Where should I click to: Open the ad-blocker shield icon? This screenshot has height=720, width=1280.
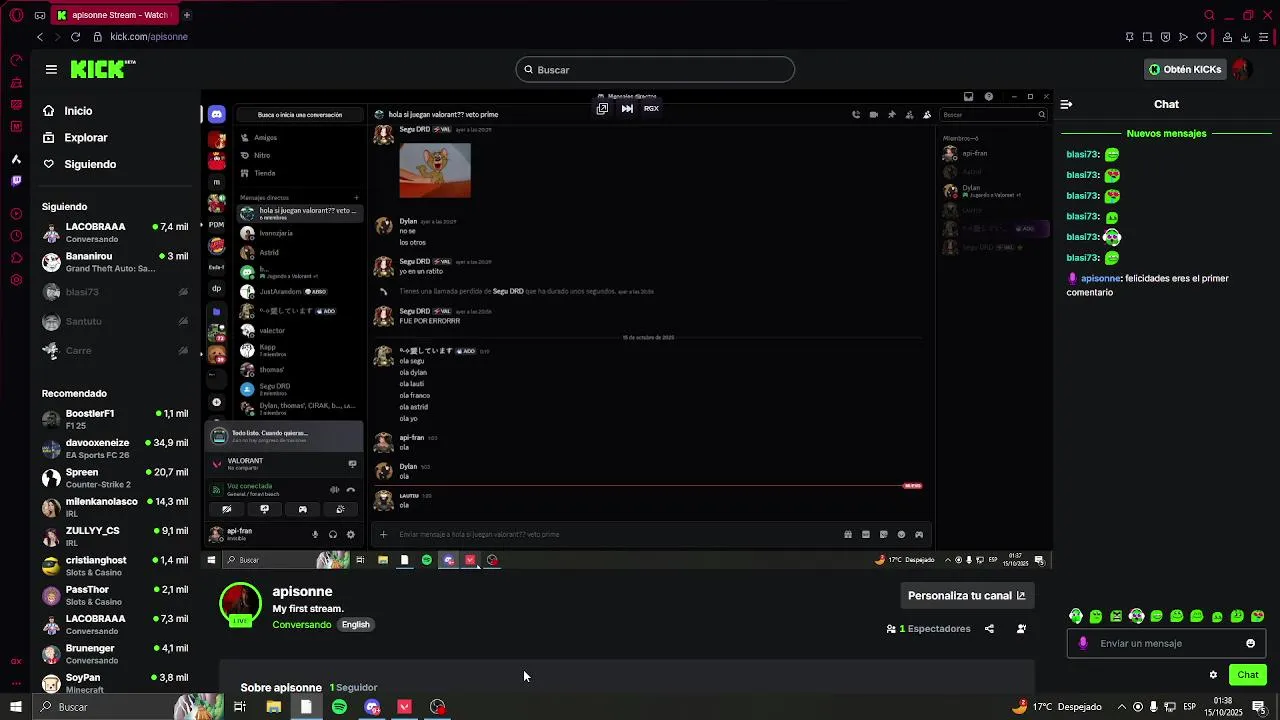pyautogui.click(x=1165, y=37)
